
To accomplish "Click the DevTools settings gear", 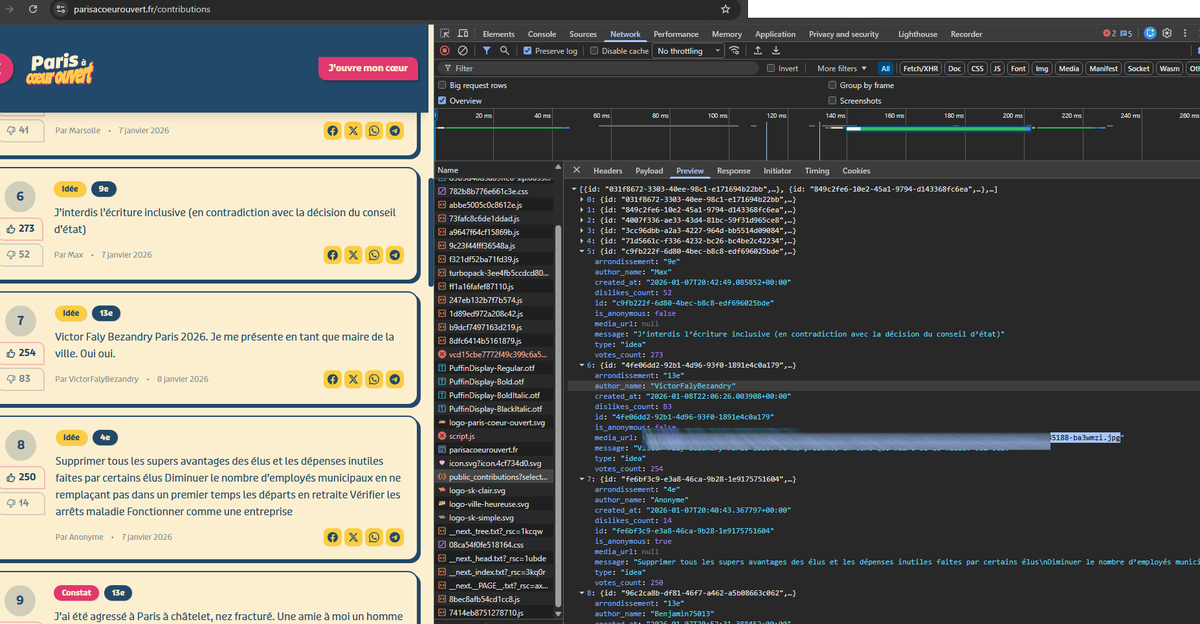I will click(x=1166, y=34).
